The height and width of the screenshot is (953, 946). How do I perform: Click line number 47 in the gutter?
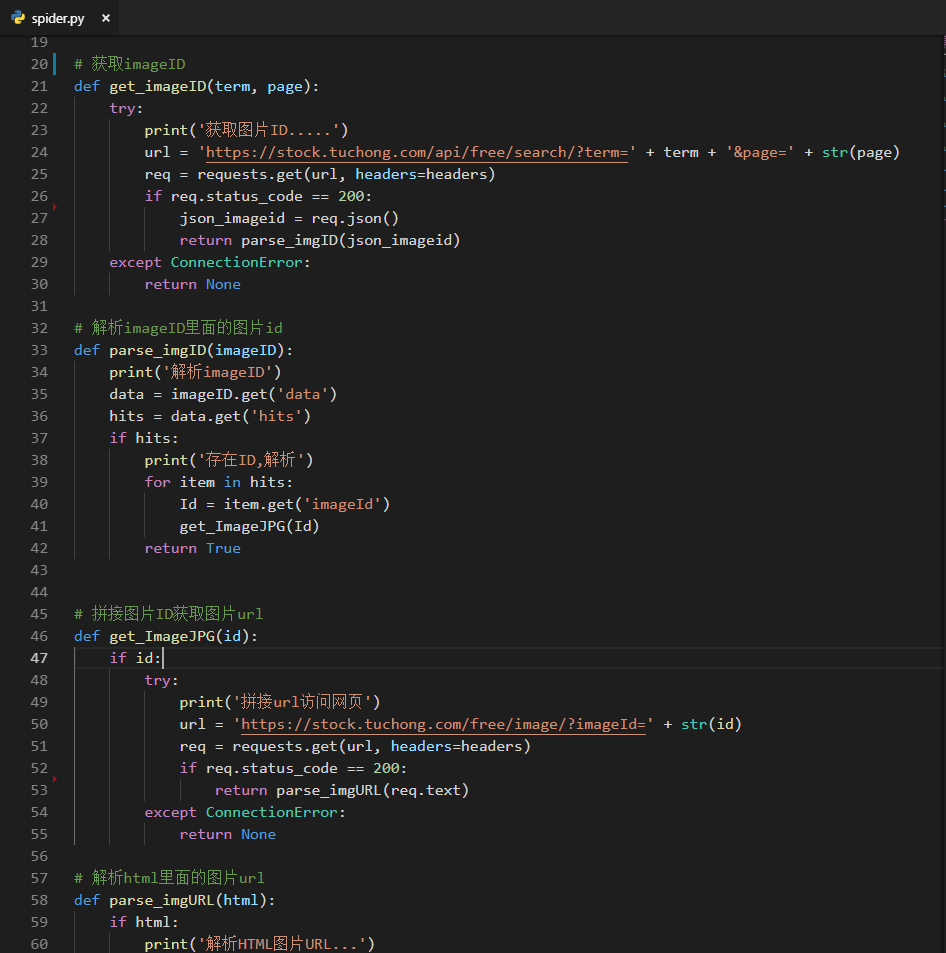pyautogui.click(x=39, y=658)
